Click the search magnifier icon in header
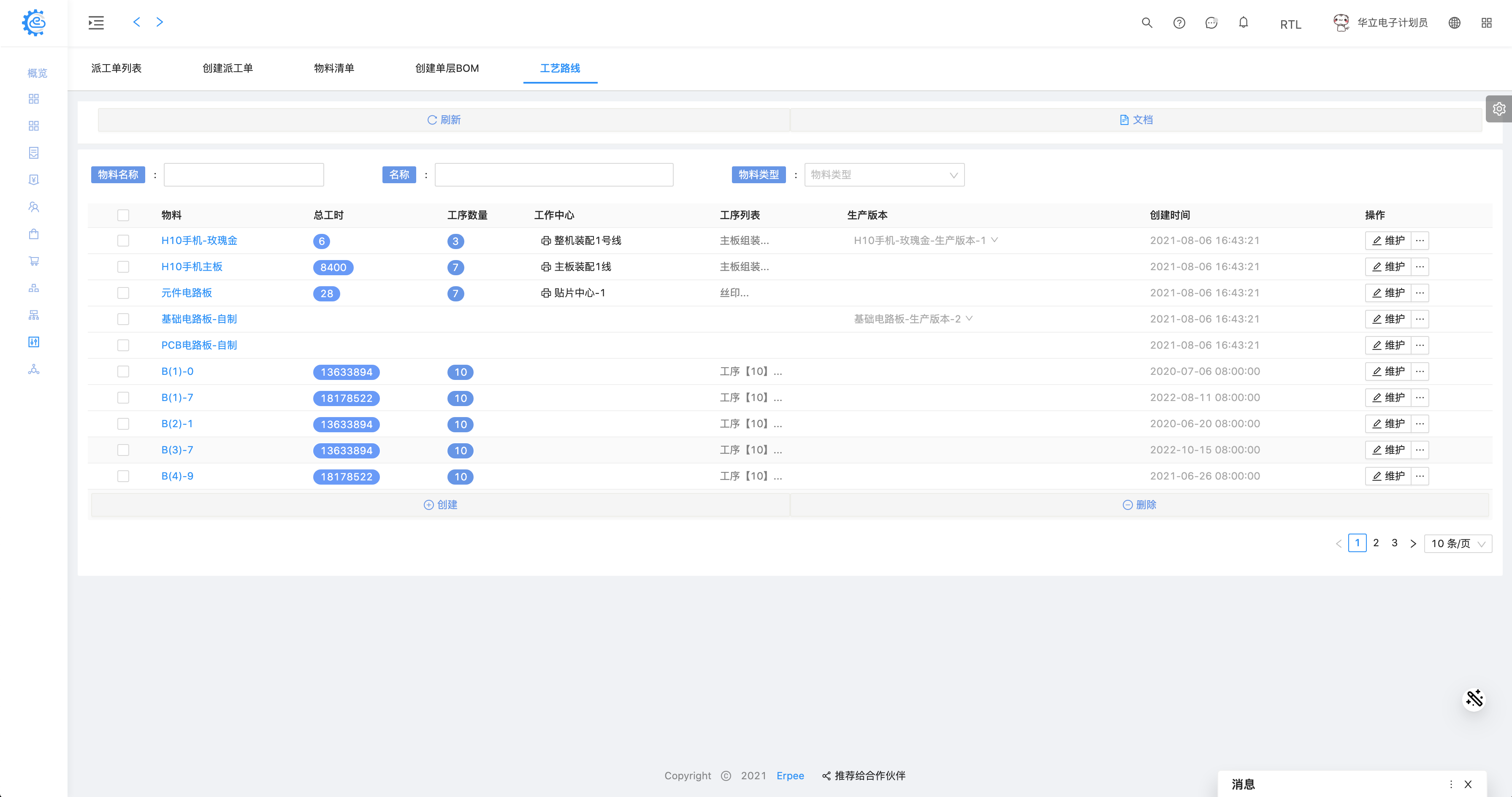 pyautogui.click(x=1146, y=23)
